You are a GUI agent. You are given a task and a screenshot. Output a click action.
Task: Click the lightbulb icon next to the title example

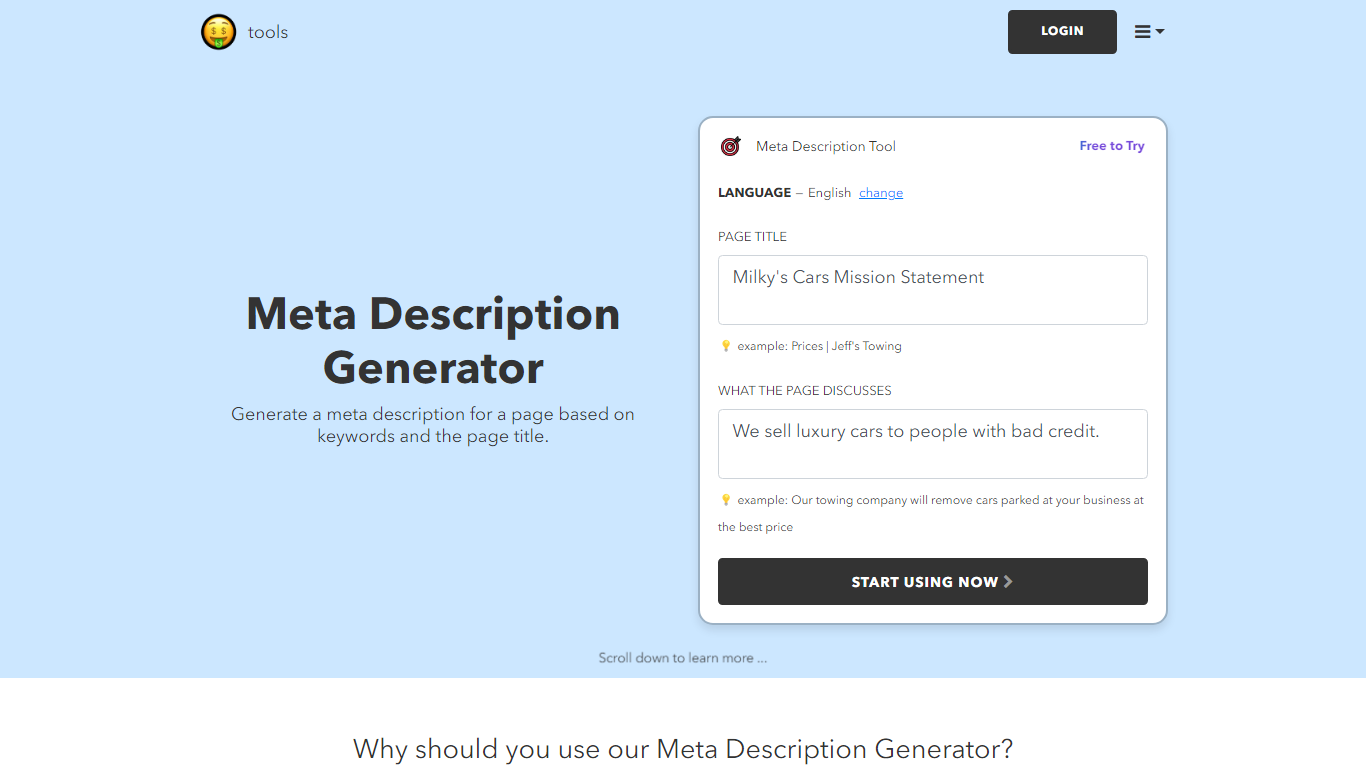[725, 345]
